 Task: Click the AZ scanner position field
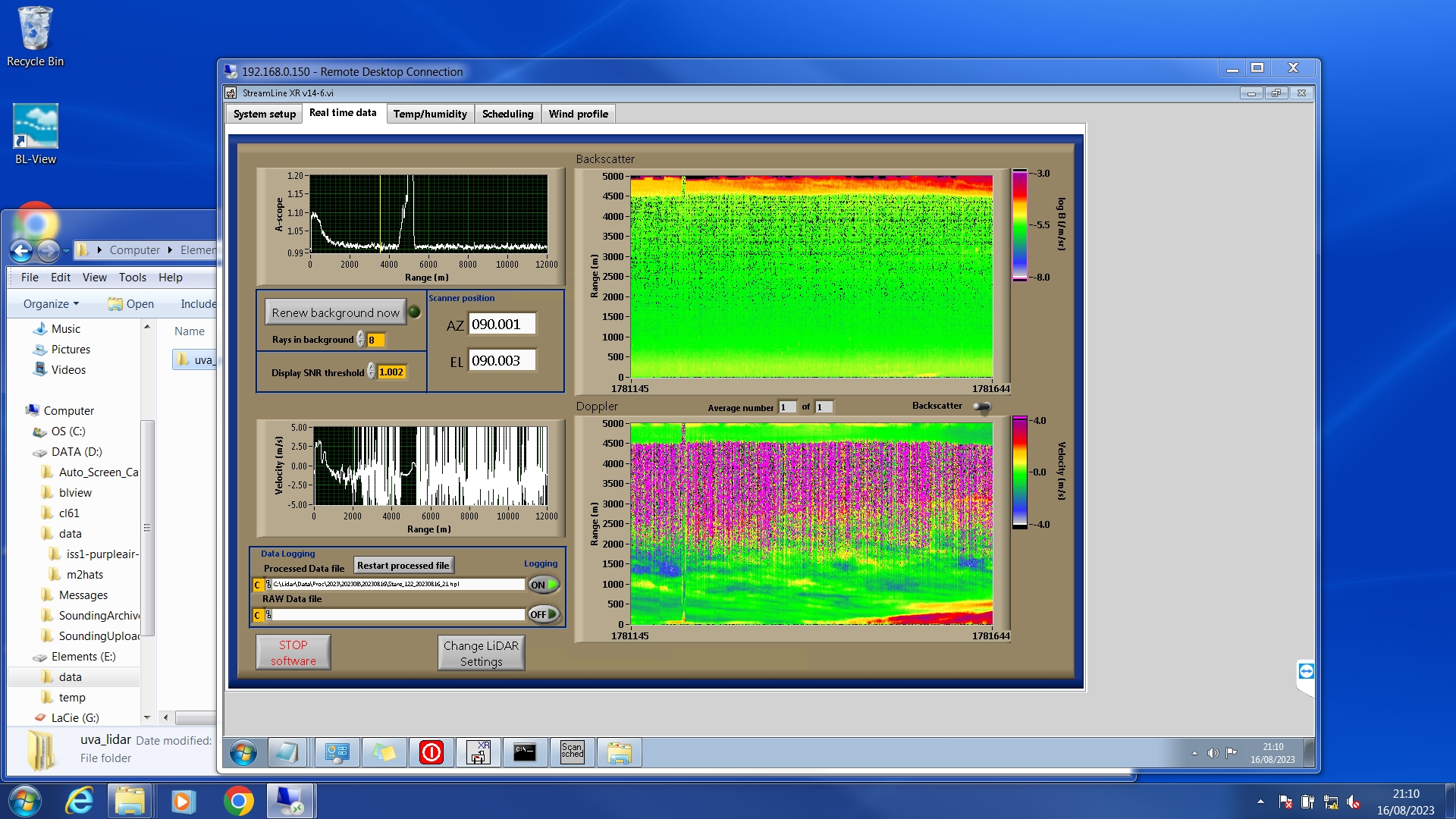501,325
